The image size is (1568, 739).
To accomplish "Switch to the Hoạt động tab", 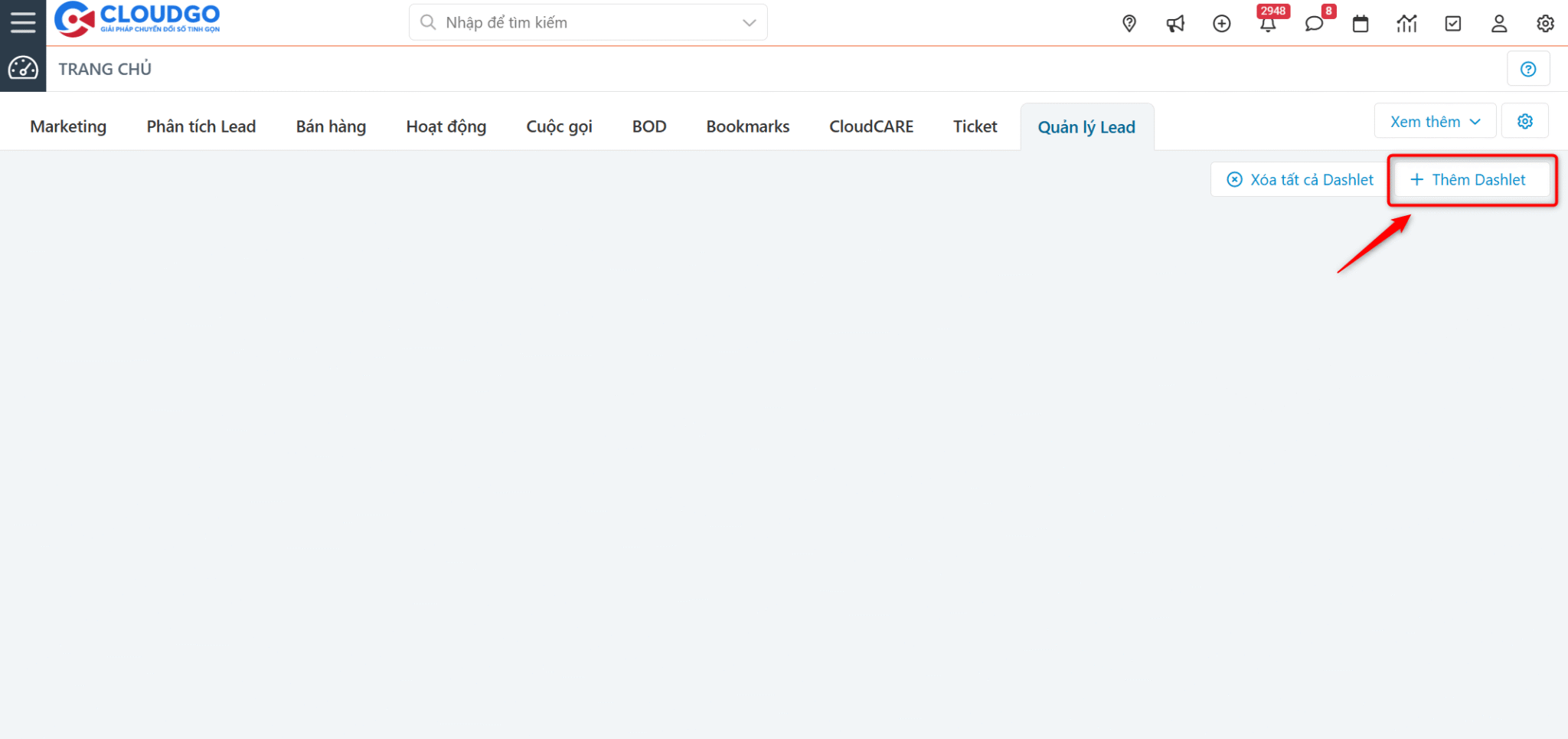I will [446, 126].
